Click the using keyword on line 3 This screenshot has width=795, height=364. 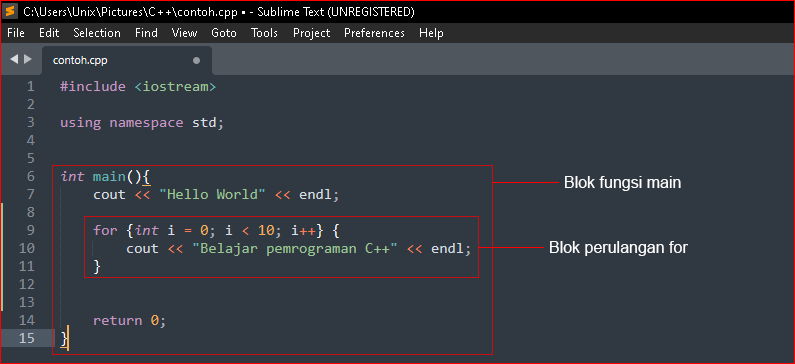(80, 123)
